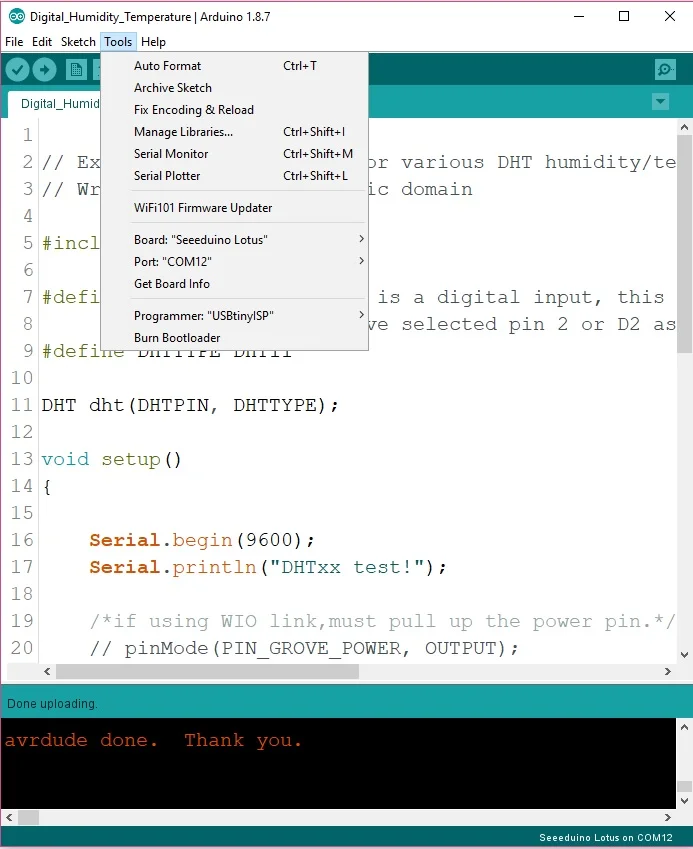Click the Verify checkmark icon
693x849 pixels.
(x=17, y=69)
